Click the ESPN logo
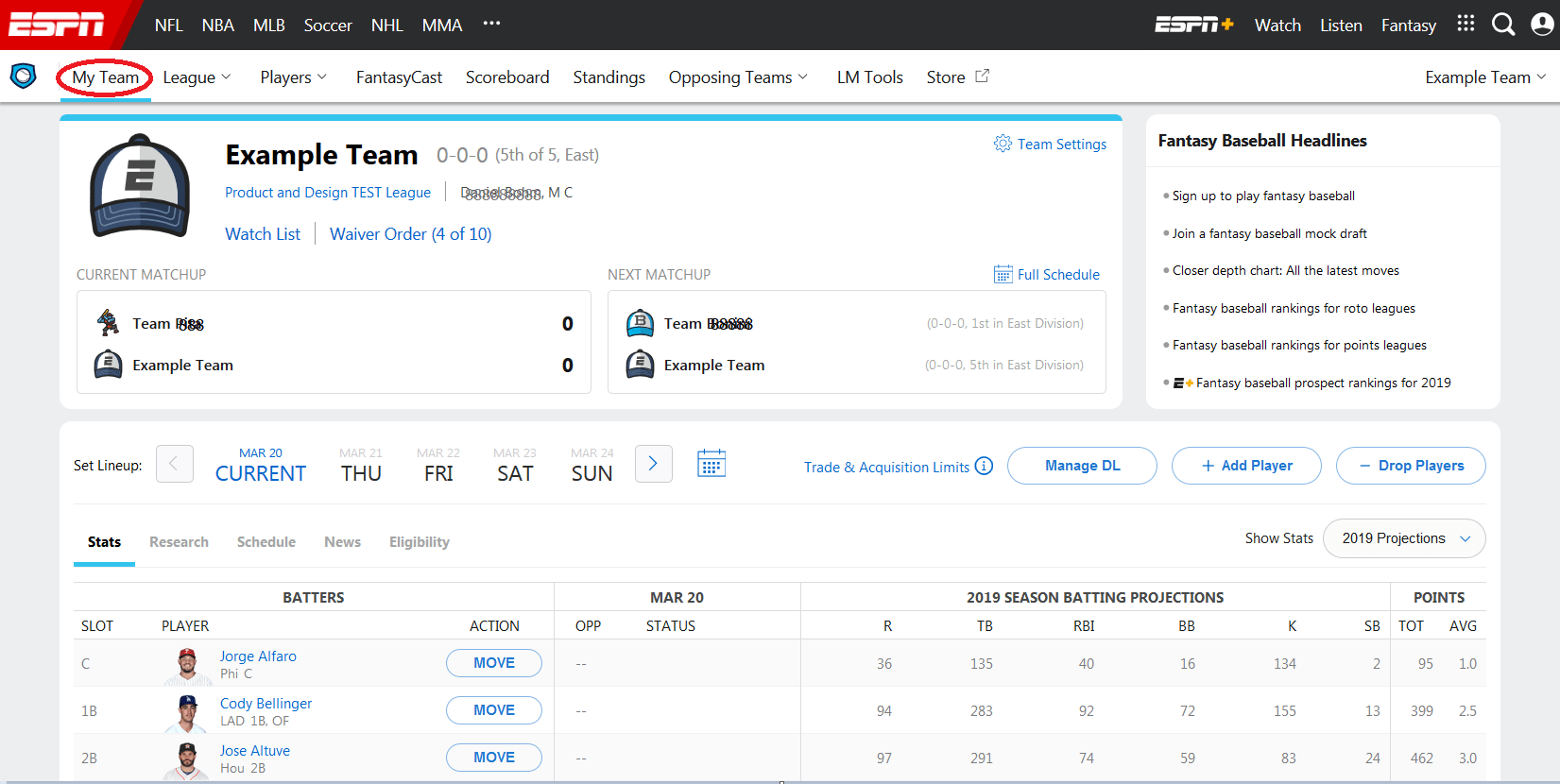Image resolution: width=1560 pixels, height=784 pixels. click(57, 25)
